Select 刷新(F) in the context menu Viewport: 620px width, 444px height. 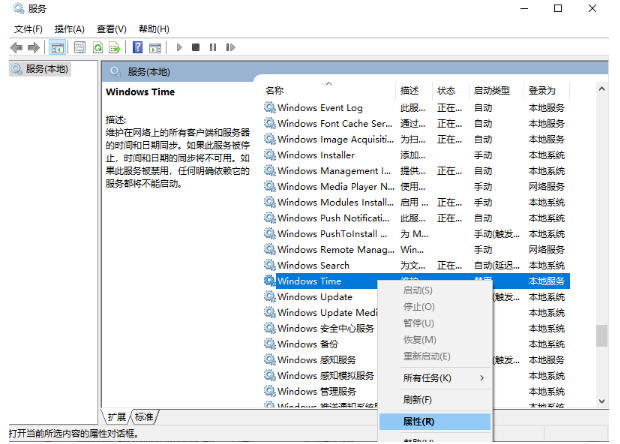[x=417, y=400]
